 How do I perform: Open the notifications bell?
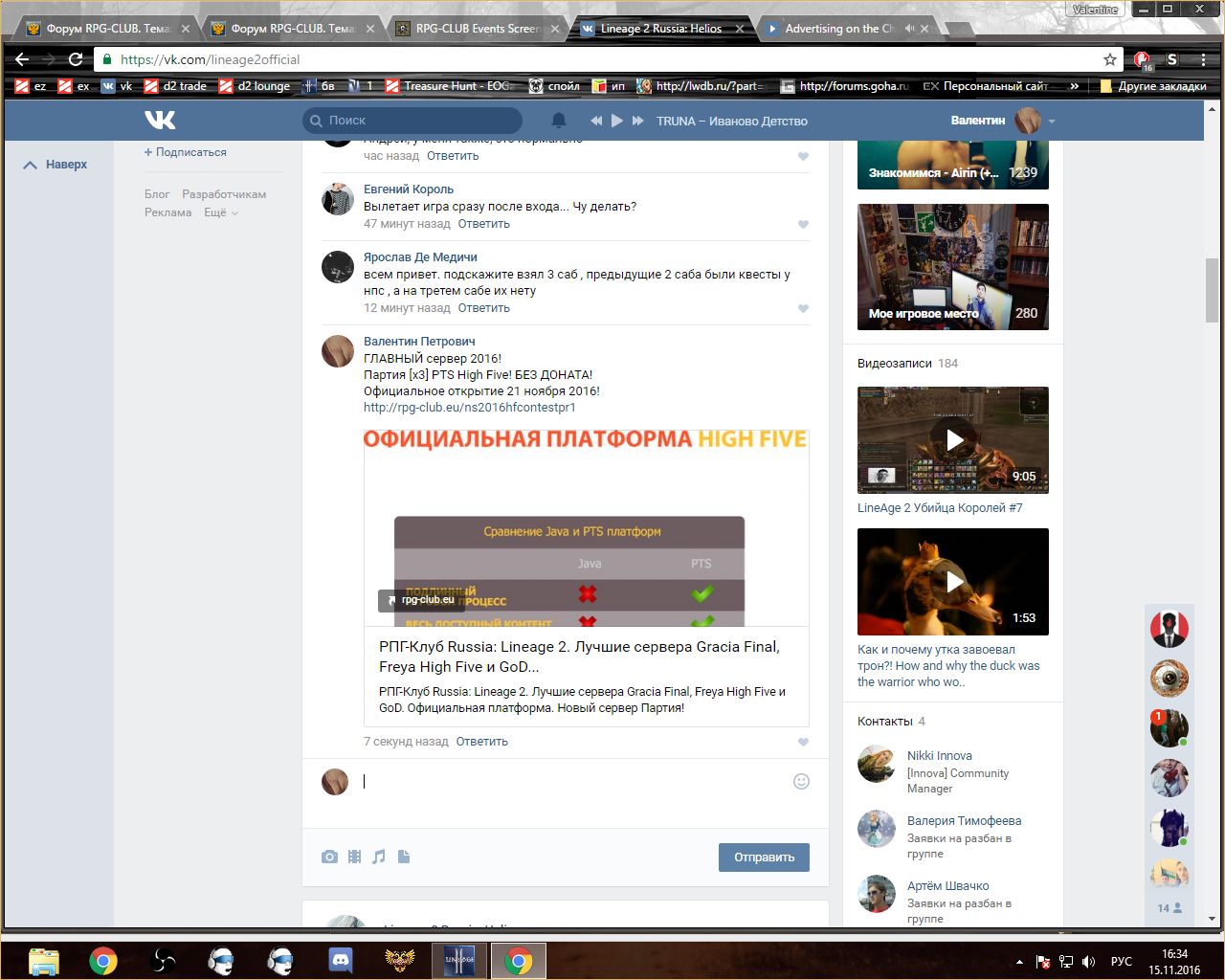pos(559,121)
